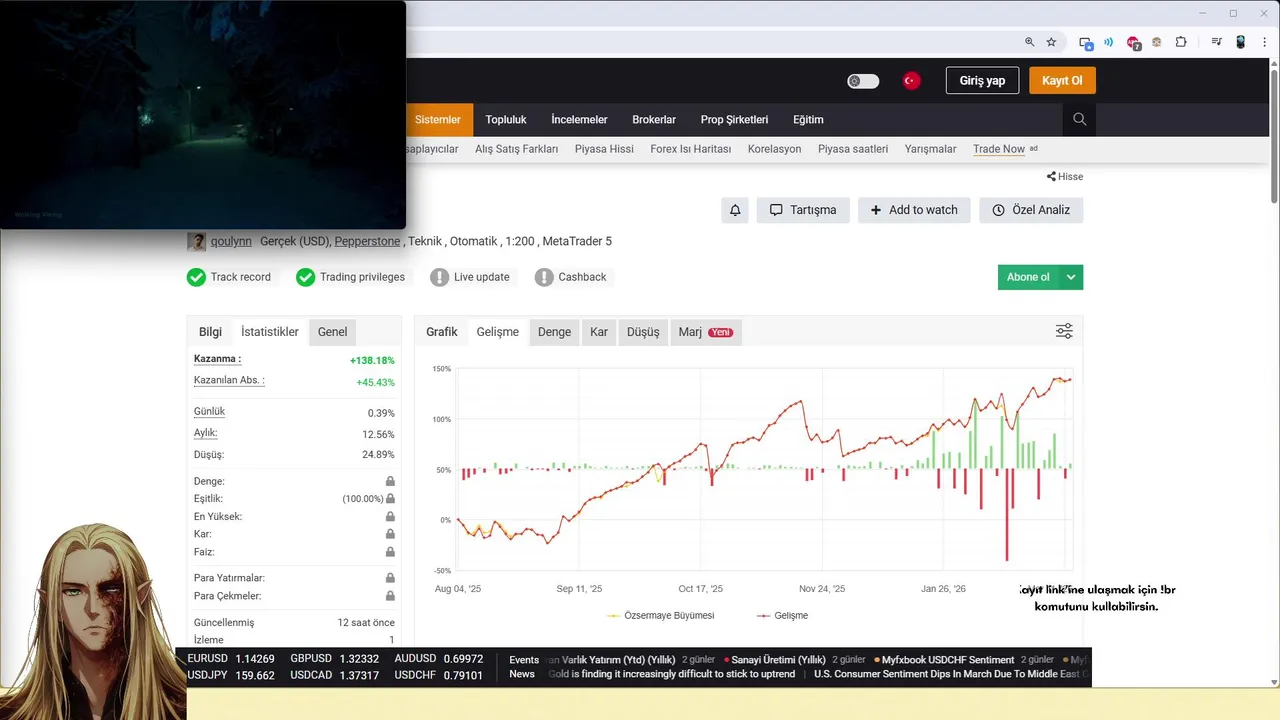Open Forex Isı Haritası link

tap(690, 149)
